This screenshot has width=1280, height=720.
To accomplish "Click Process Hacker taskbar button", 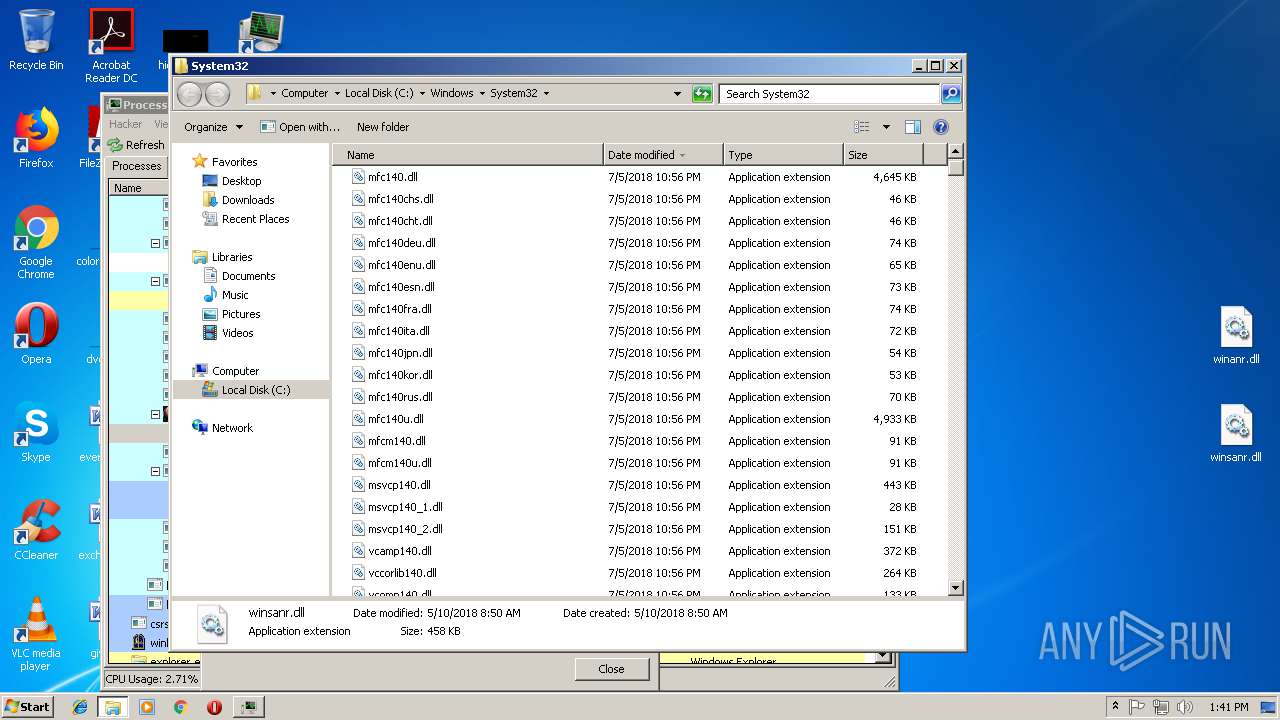I will 248,707.
